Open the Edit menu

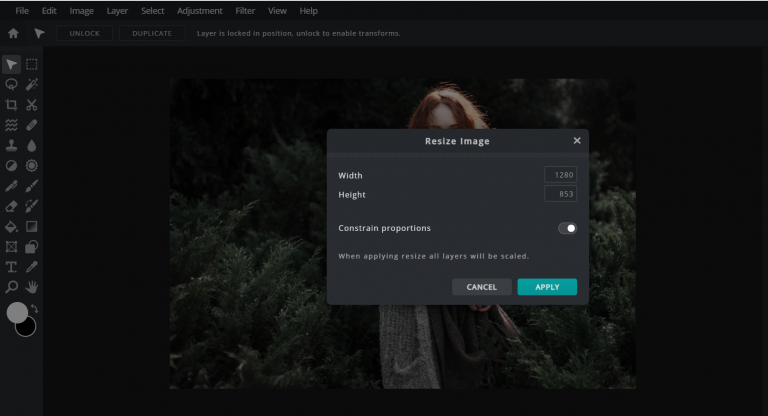(x=49, y=11)
